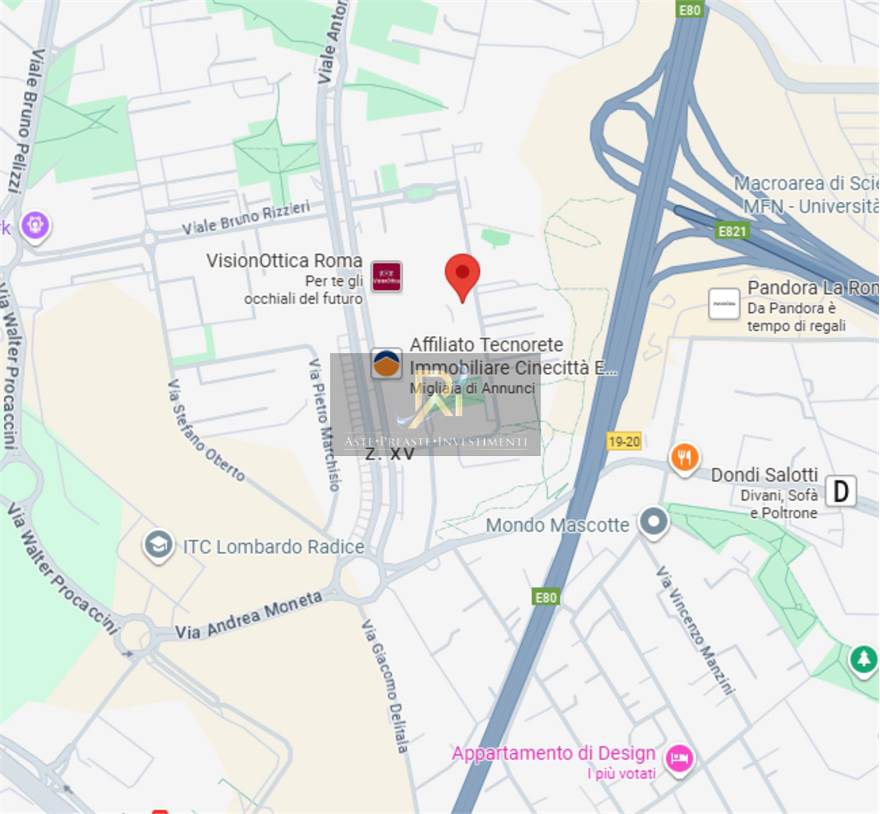
Task: Click the Pandora store logo icon
Action: [x=723, y=304]
